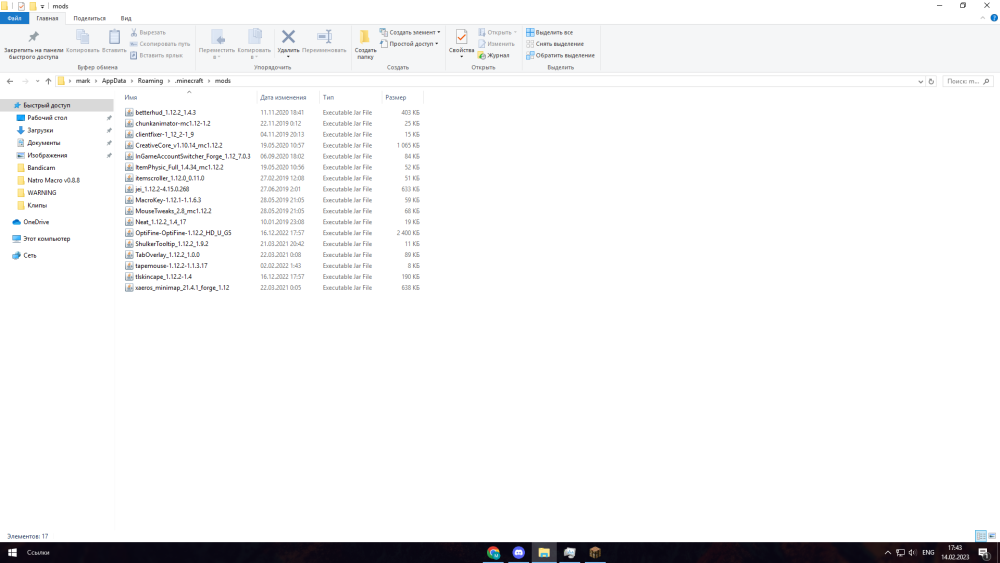This screenshot has height=563, width=1000.
Task: Click the Explorer help question mark icon
Action: (x=994, y=18)
